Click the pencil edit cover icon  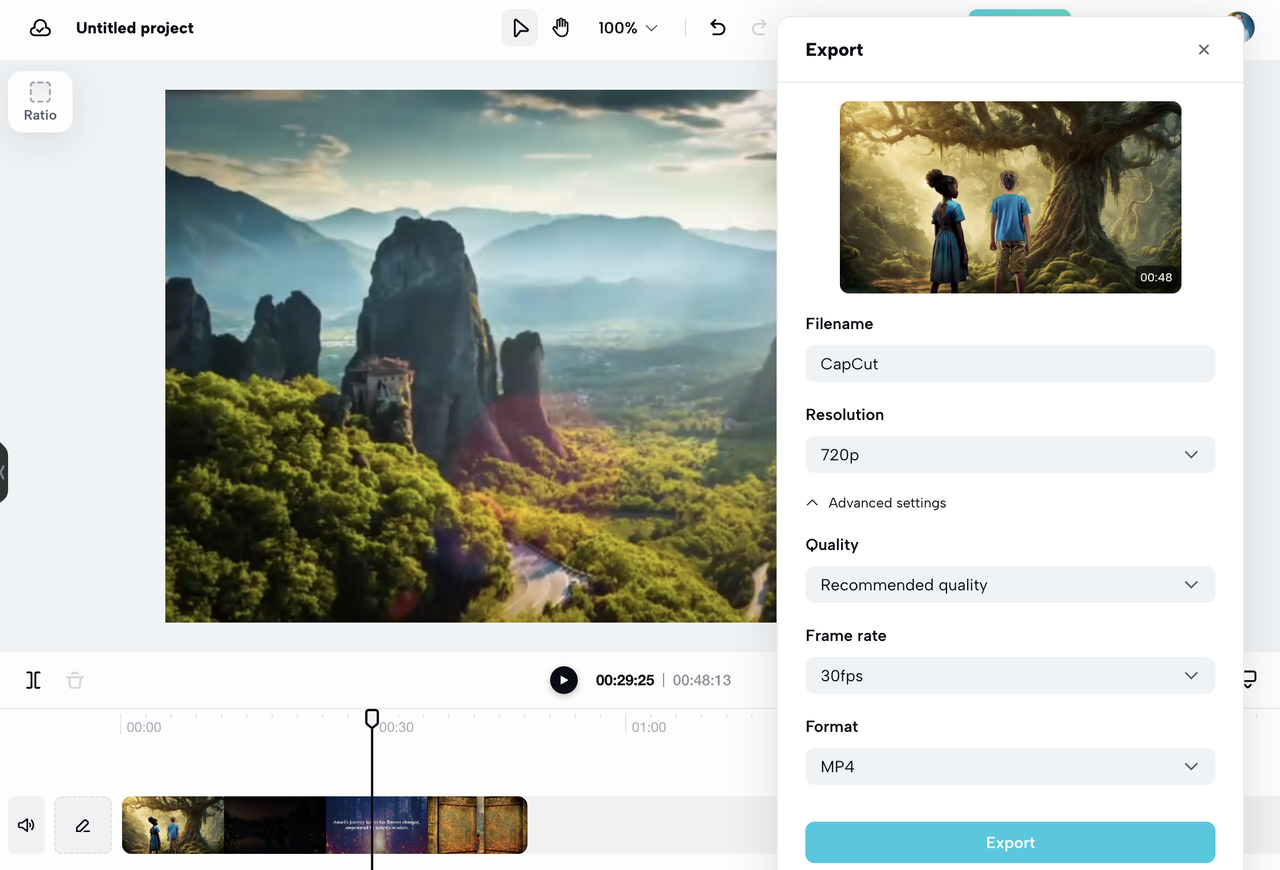pos(83,825)
